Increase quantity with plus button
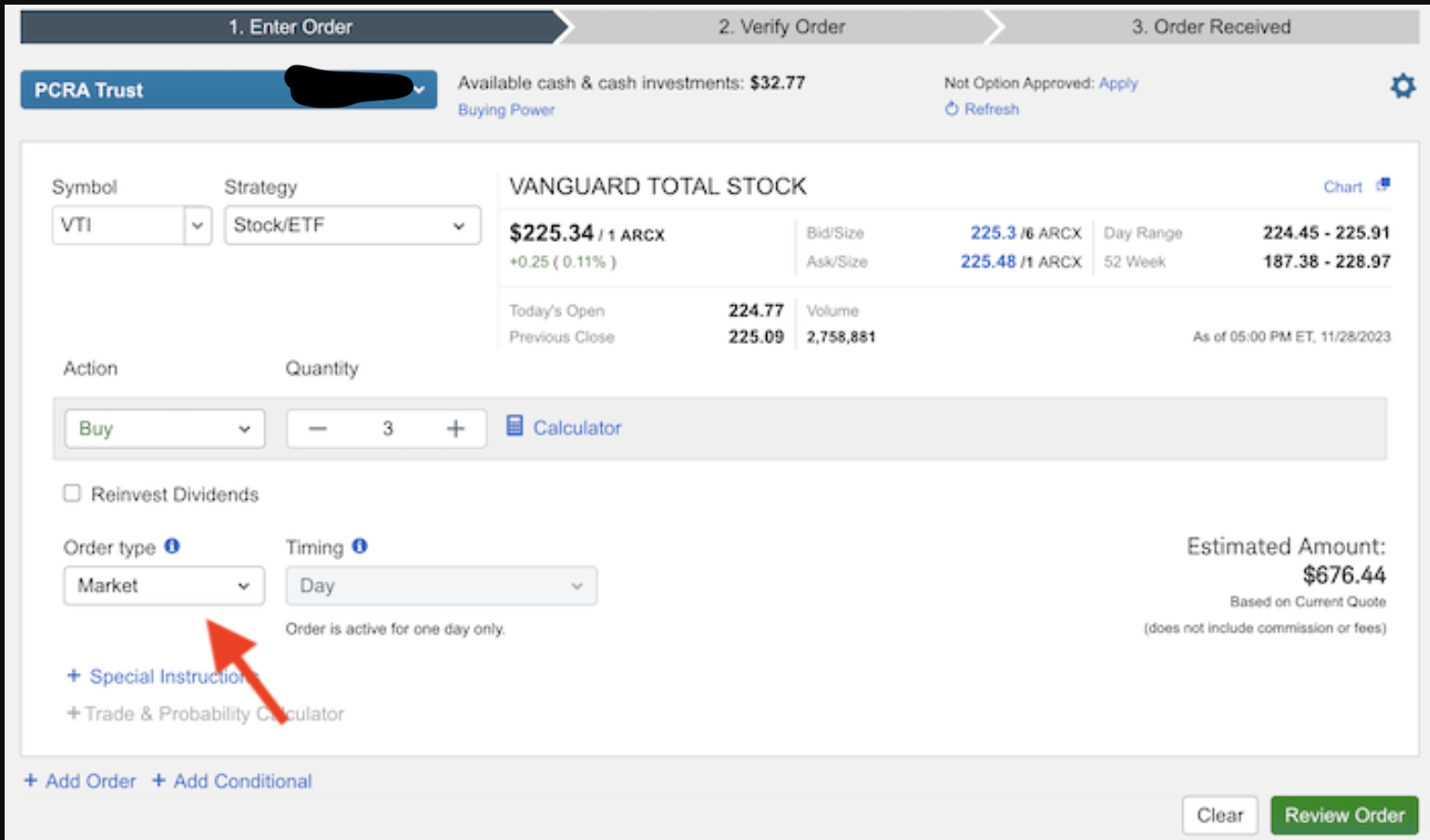 [x=455, y=428]
